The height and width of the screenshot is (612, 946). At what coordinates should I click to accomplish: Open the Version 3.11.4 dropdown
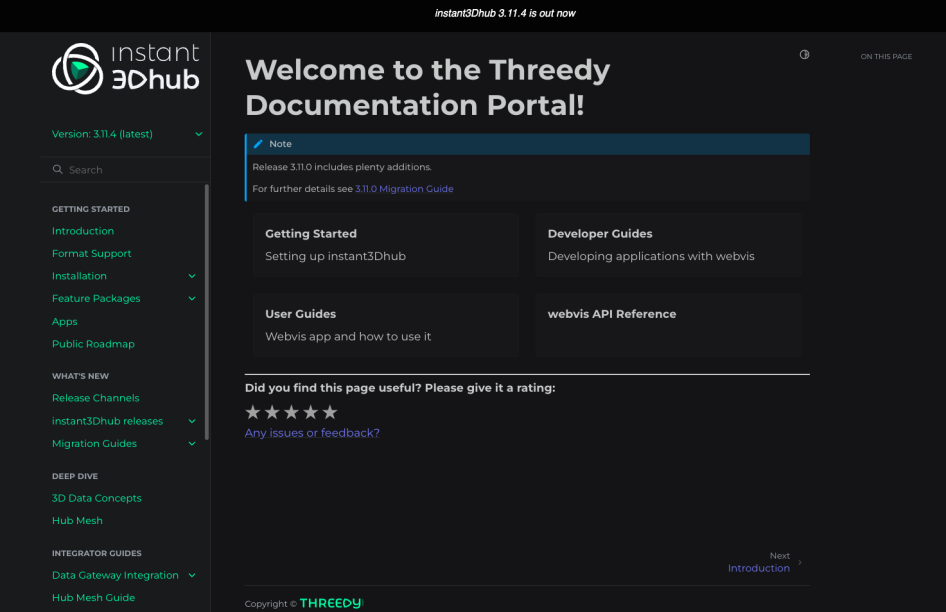(127, 134)
